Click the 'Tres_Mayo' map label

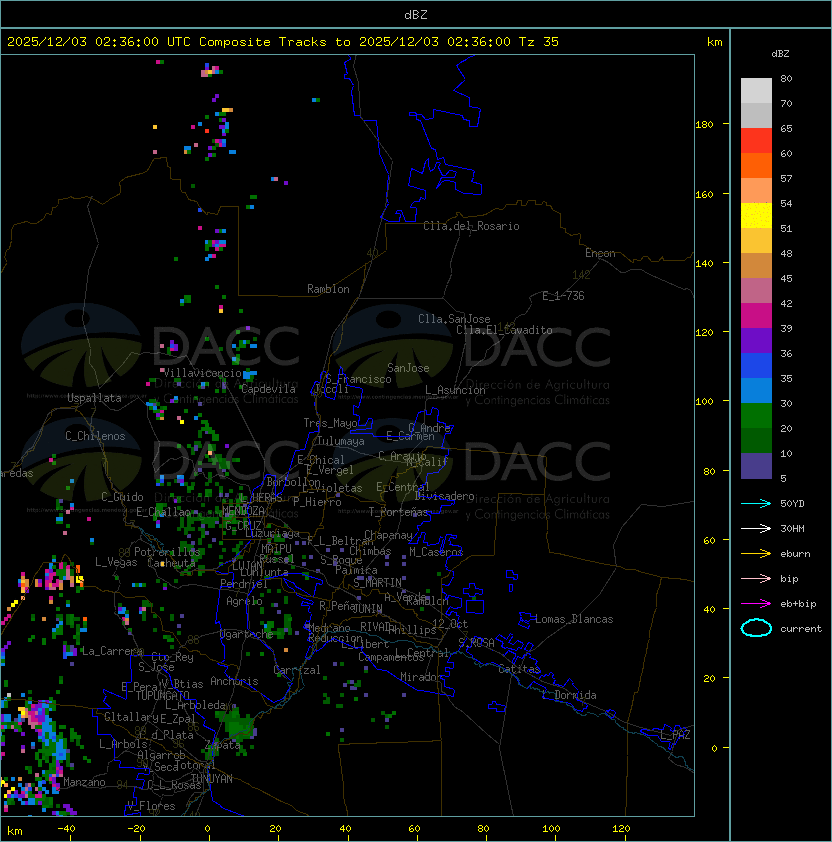(x=330, y=423)
